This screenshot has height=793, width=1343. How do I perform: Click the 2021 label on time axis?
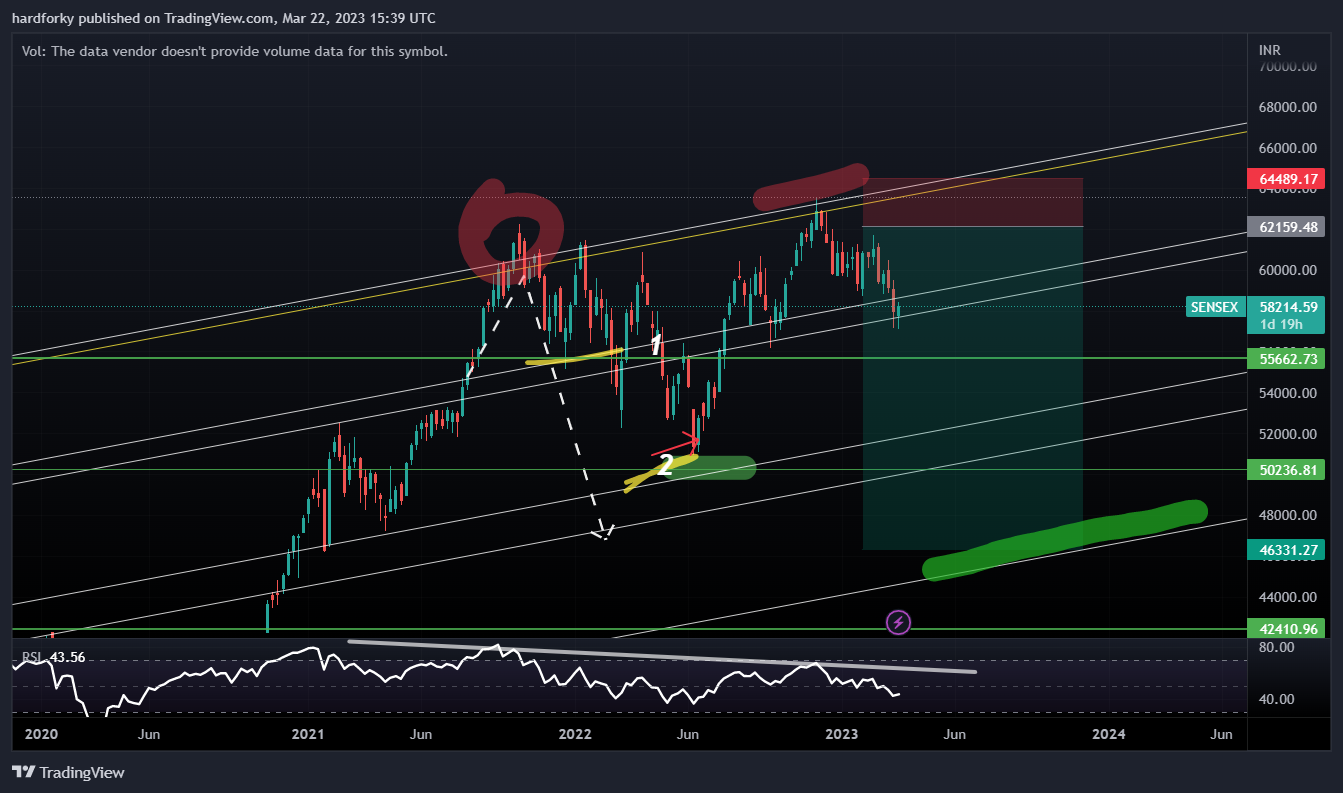point(308,734)
